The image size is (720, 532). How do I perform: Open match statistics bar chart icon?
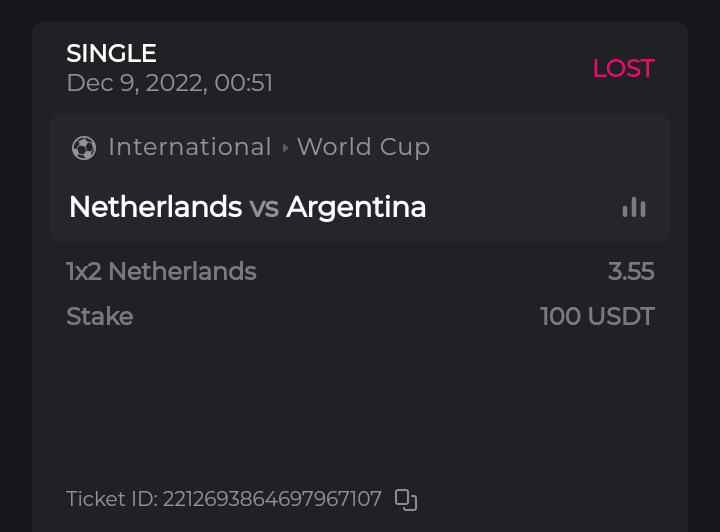click(634, 207)
